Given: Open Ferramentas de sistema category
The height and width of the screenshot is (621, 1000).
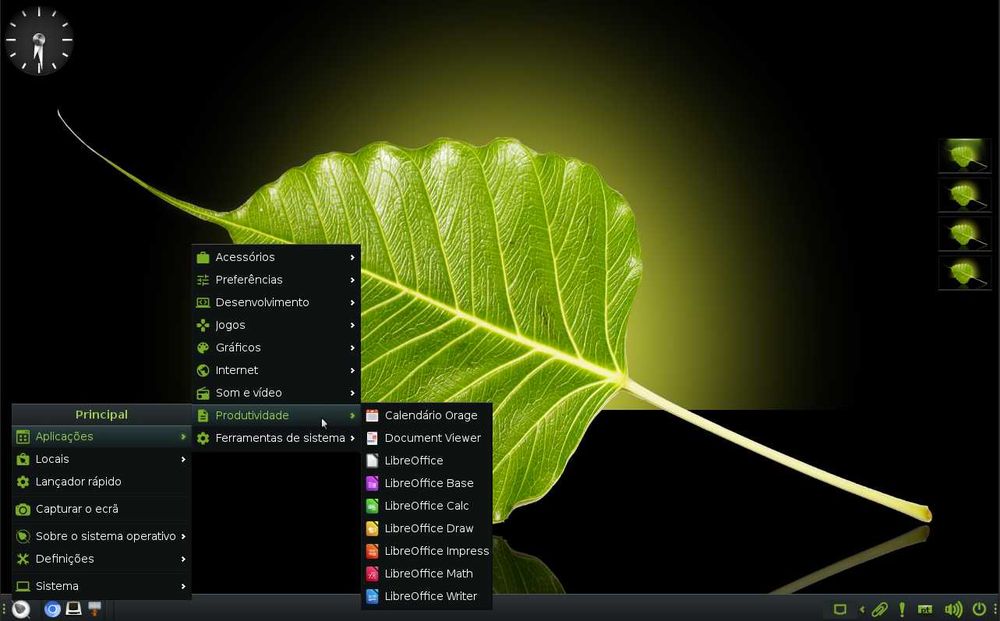Looking at the screenshot, I should [276, 438].
